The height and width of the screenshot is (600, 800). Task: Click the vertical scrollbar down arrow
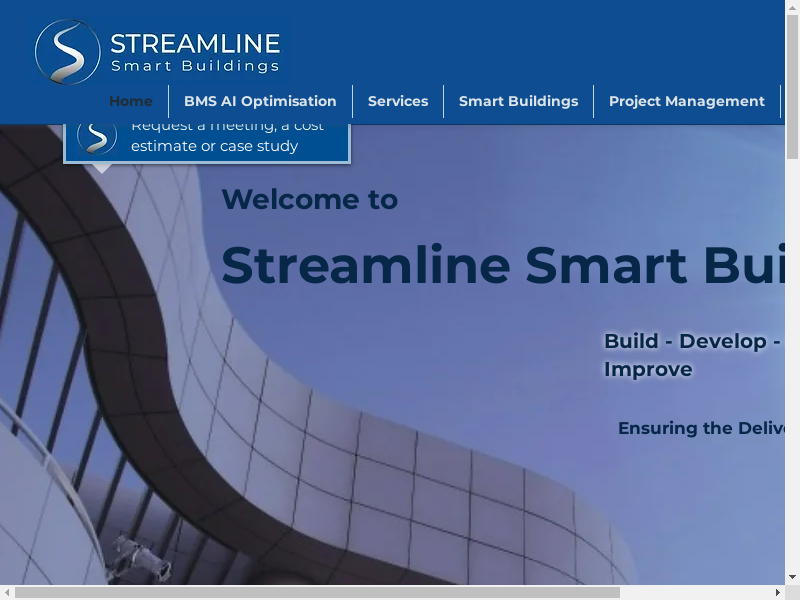[x=792, y=577]
